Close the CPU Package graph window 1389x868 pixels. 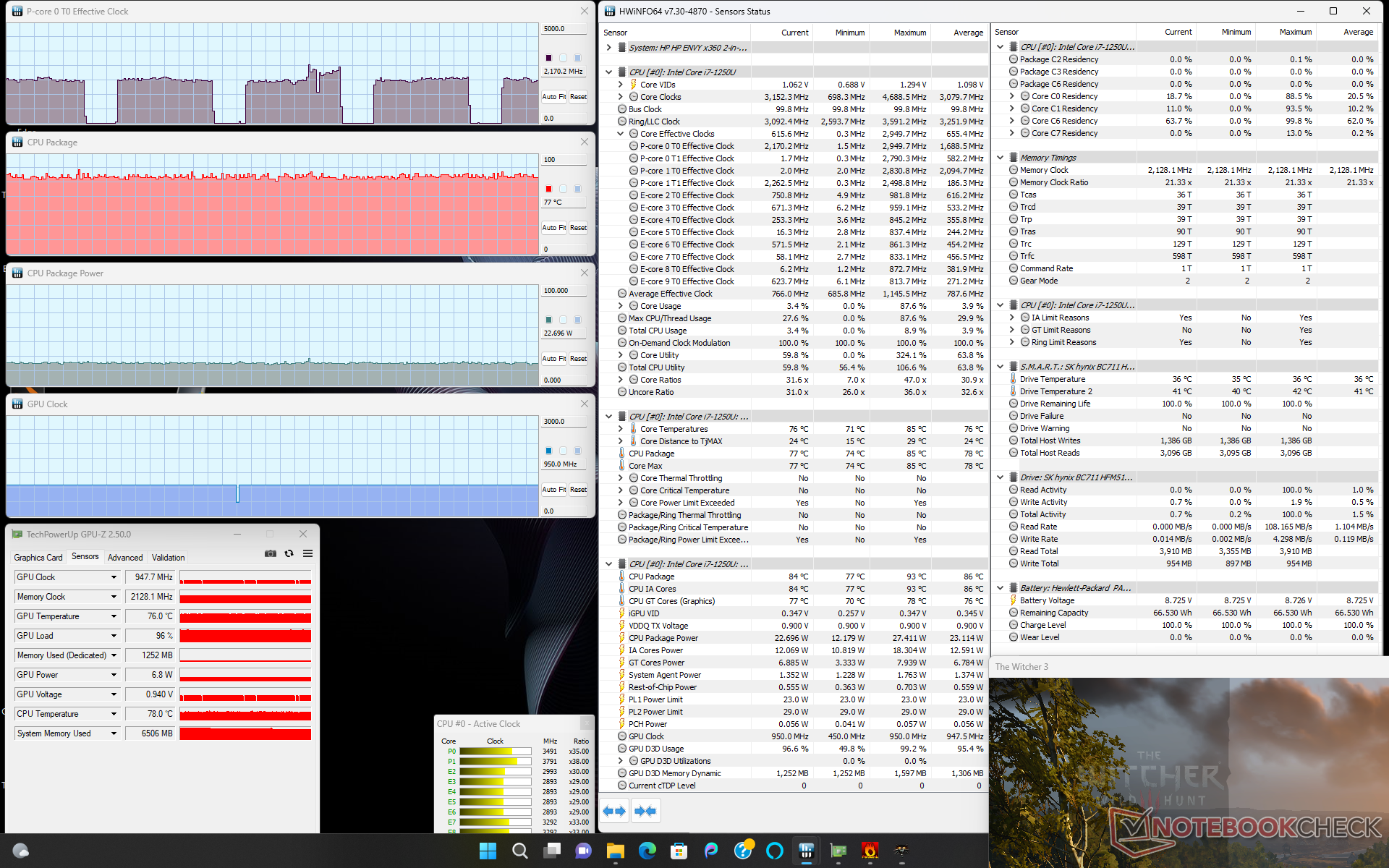tap(585, 142)
